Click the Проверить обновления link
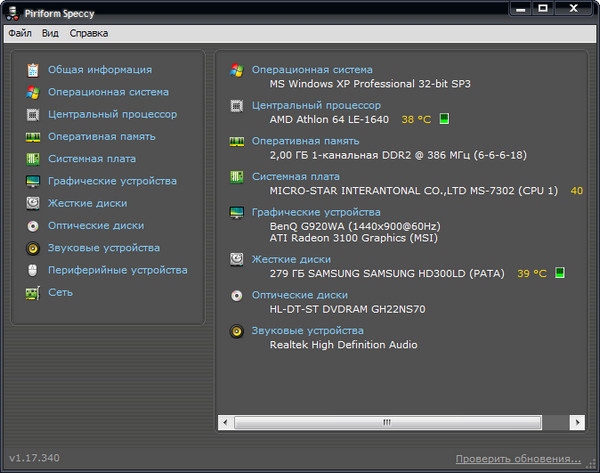The height and width of the screenshot is (473, 600). click(x=518, y=459)
